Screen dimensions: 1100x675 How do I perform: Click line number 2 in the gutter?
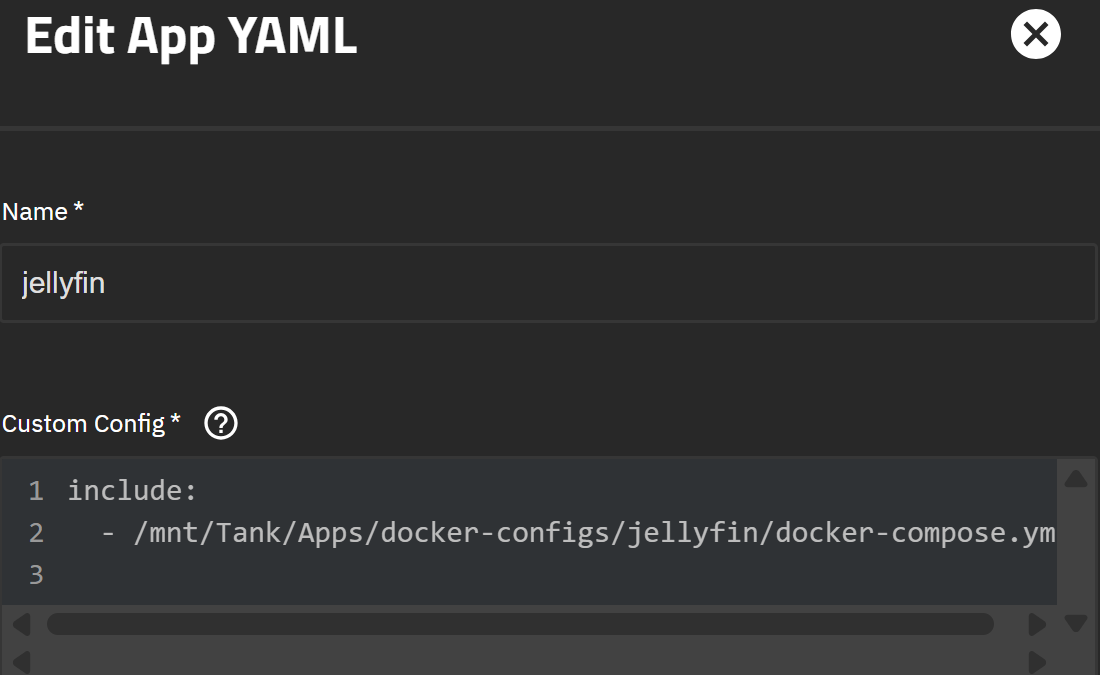pos(36,533)
